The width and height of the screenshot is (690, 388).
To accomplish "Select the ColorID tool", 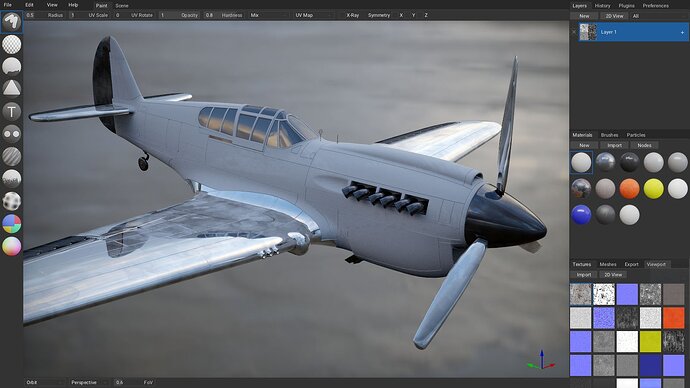I will pyautogui.click(x=11, y=223).
